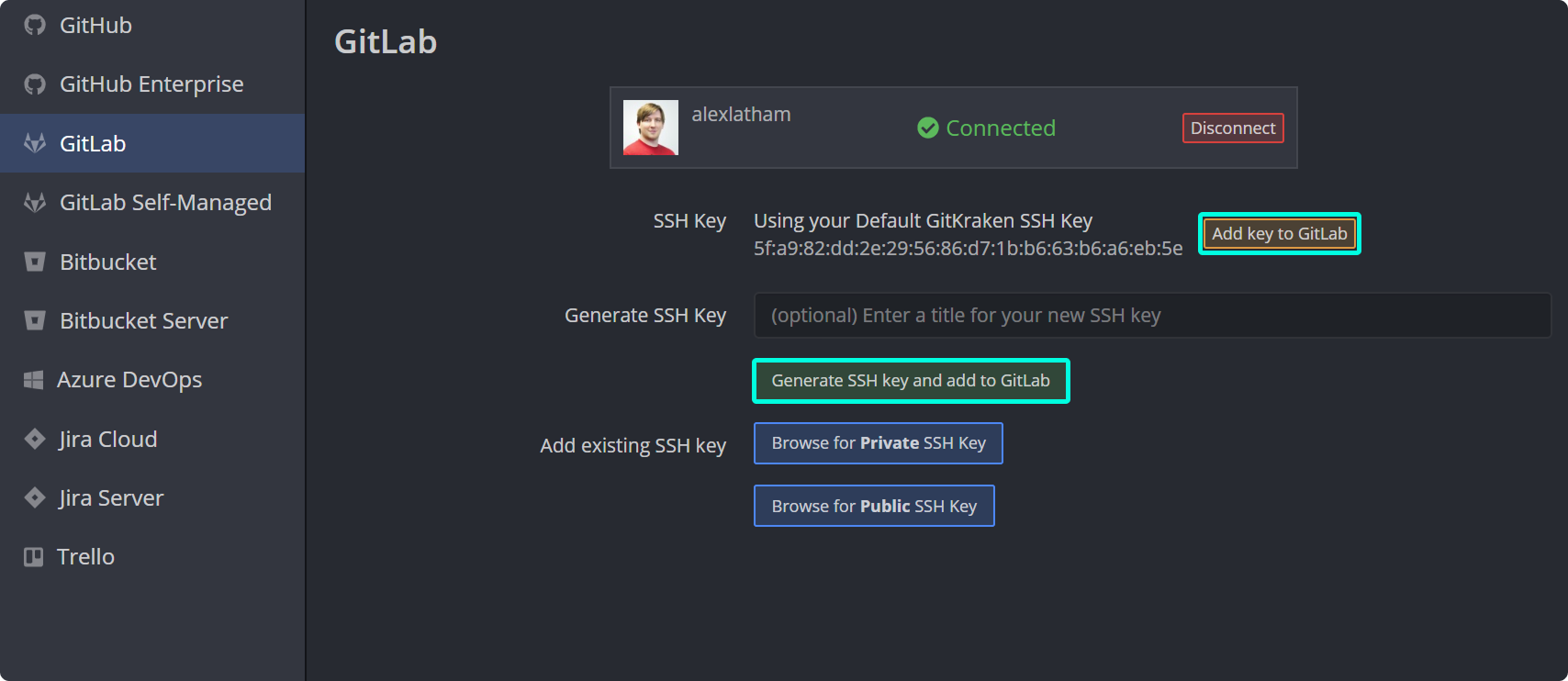Click the SSH key title input field
Image resolution: width=1568 pixels, height=681 pixels.
1151,315
